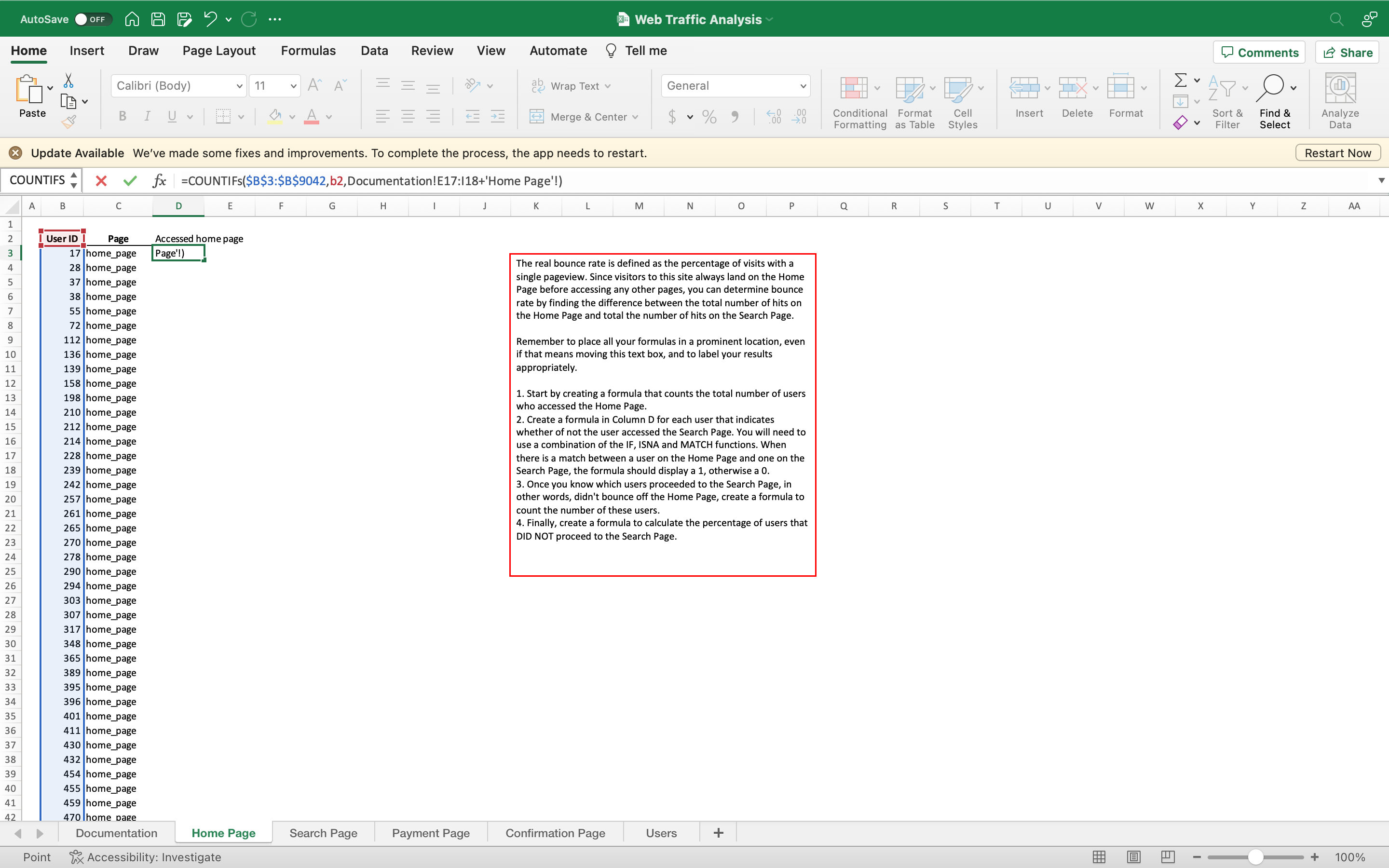This screenshot has height=868, width=1389.
Task: Switch to Page Layout view in status bar
Action: [x=1133, y=856]
